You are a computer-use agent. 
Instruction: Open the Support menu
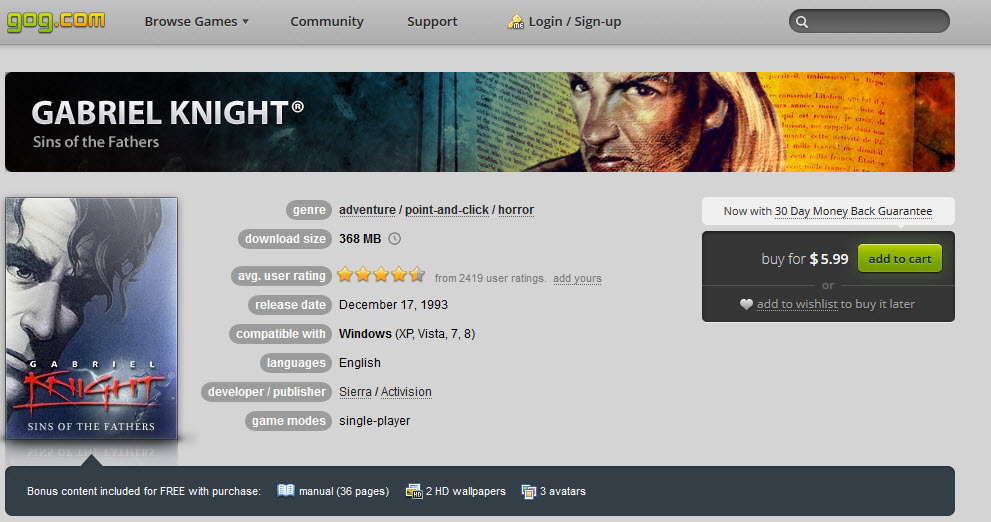click(432, 21)
